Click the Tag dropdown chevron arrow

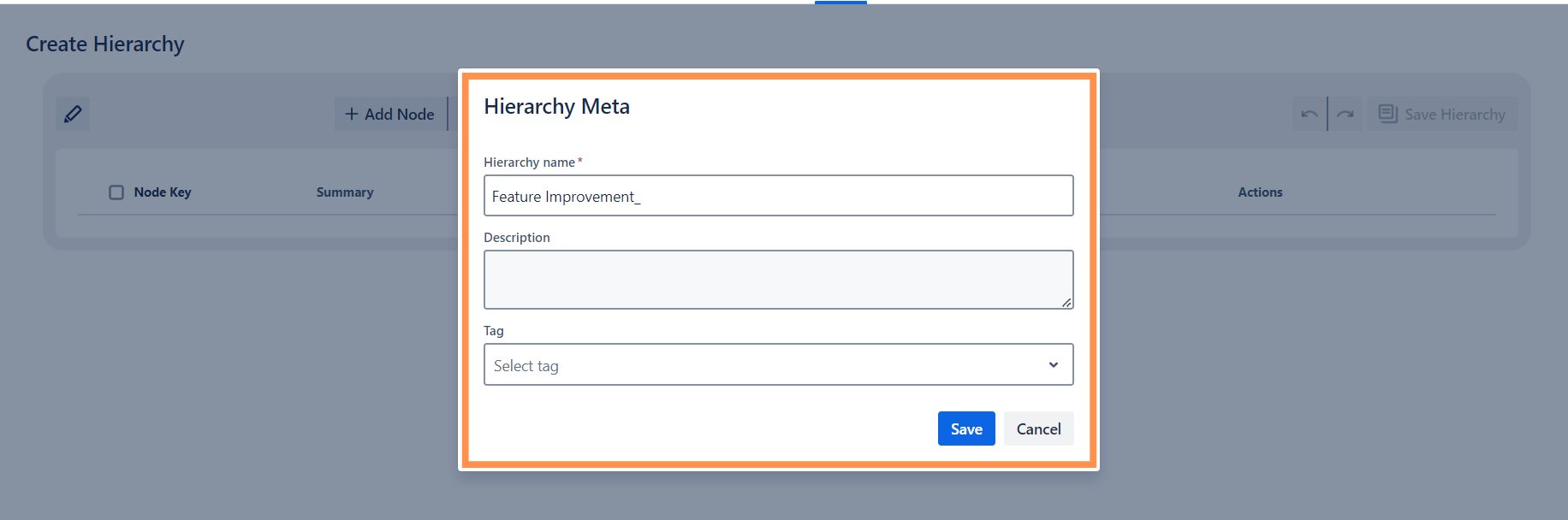coord(1054,365)
